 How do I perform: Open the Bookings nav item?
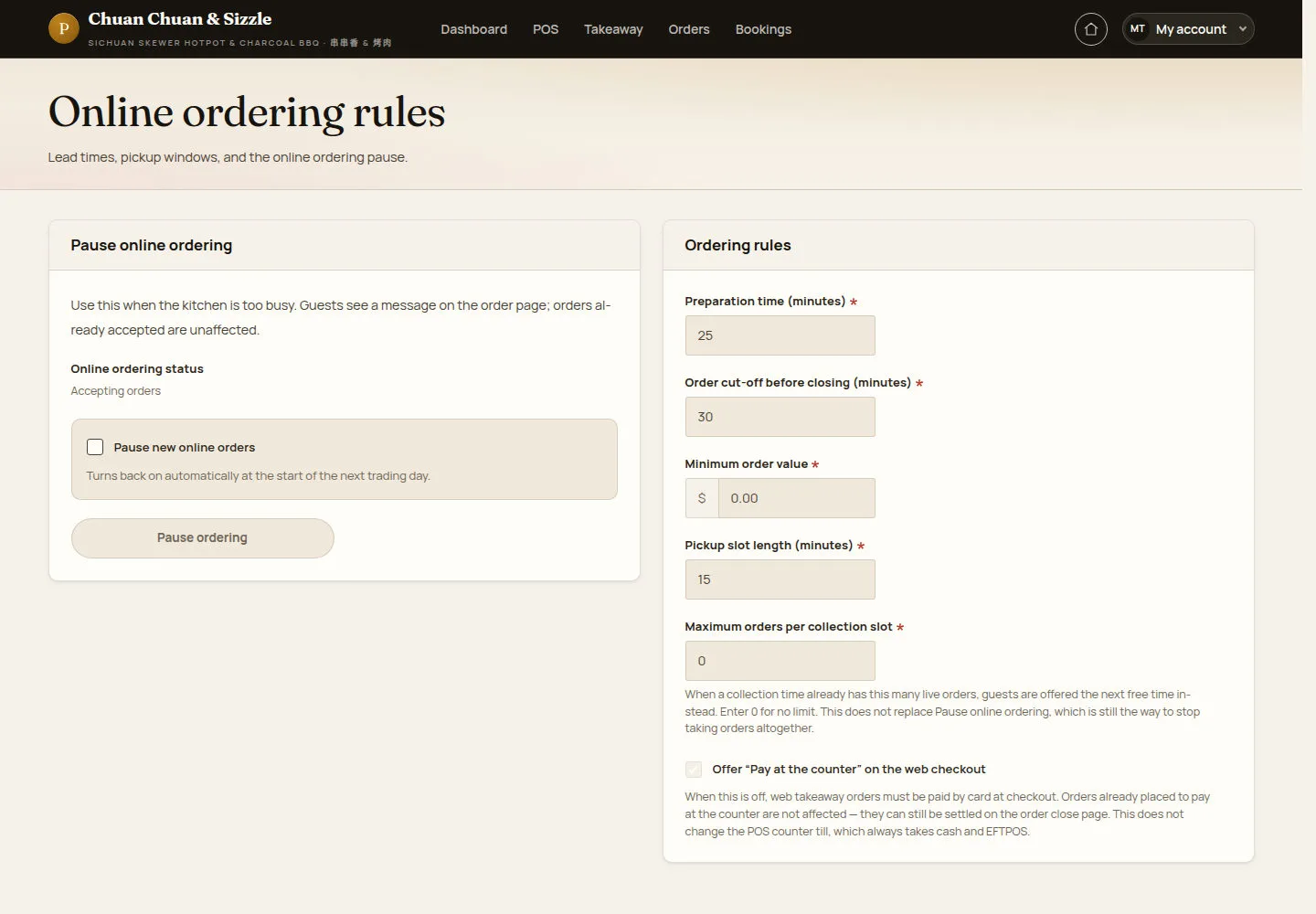(763, 29)
